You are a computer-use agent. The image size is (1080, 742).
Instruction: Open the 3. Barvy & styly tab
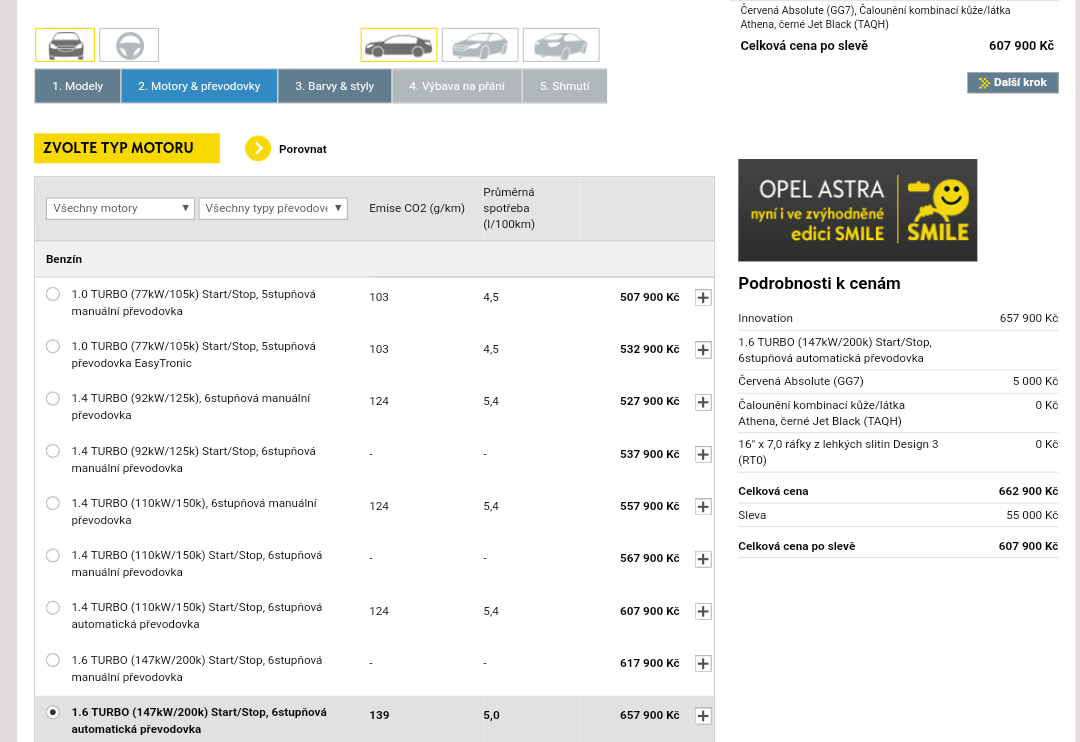[334, 86]
